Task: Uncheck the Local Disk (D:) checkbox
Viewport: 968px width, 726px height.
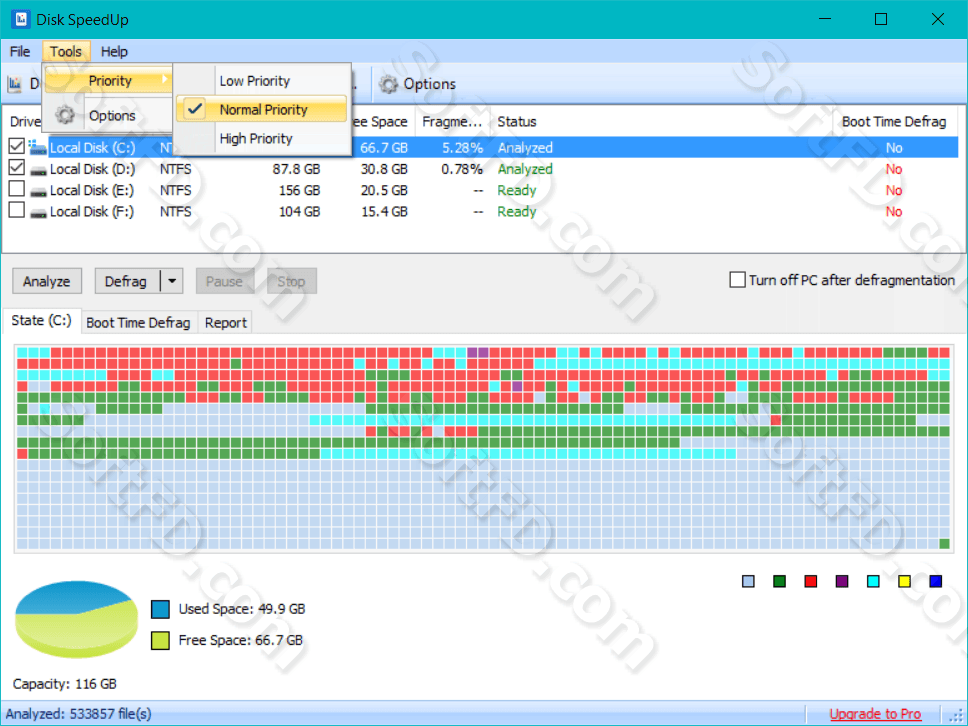Action: point(17,168)
